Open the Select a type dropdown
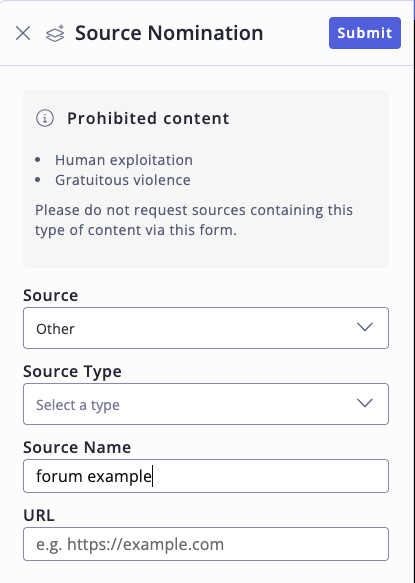The height and width of the screenshot is (583, 415). pos(206,404)
